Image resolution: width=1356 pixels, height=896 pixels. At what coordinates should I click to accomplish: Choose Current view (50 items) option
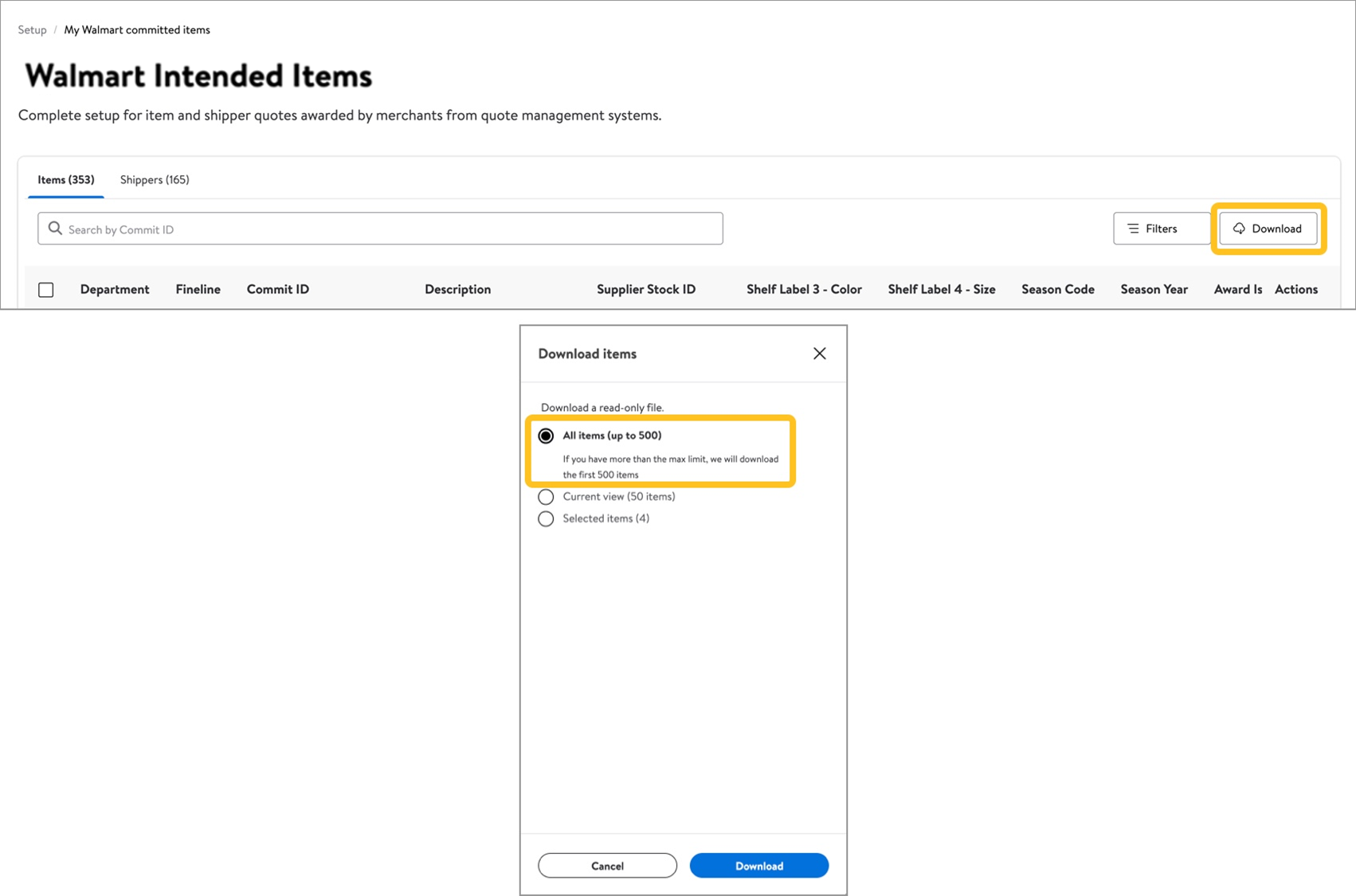coord(546,497)
